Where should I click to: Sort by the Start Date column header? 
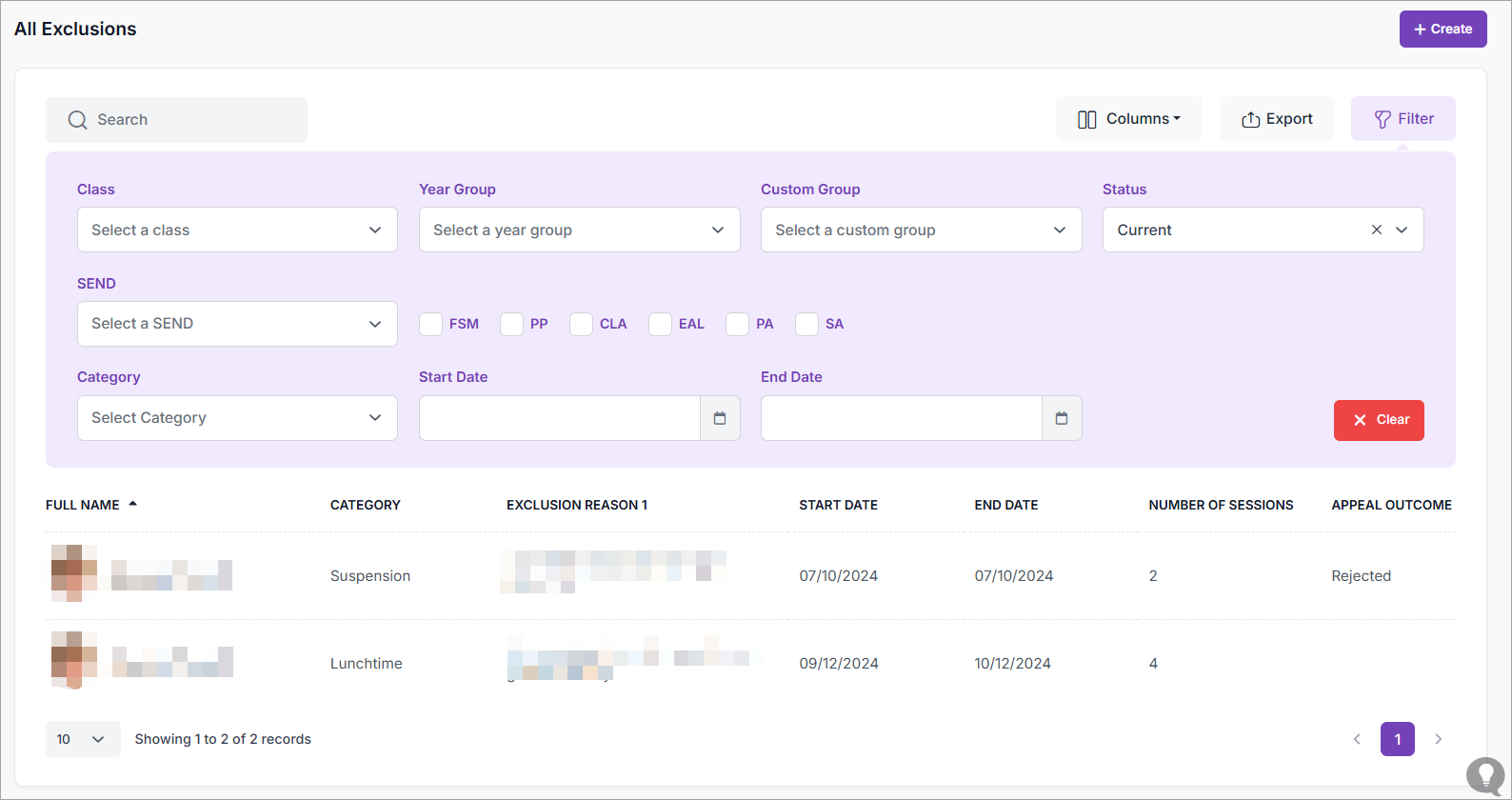pos(838,505)
